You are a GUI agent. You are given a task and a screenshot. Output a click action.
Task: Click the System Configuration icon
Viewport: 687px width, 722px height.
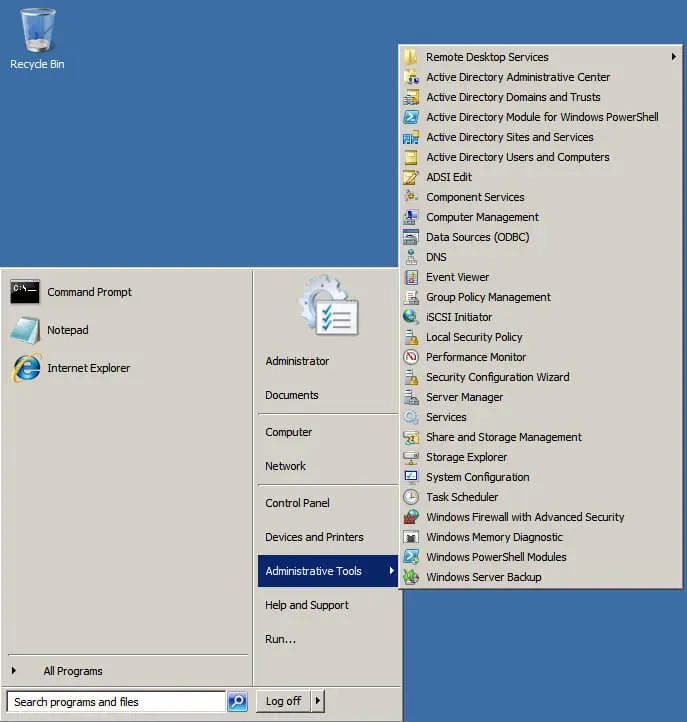tap(411, 477)
